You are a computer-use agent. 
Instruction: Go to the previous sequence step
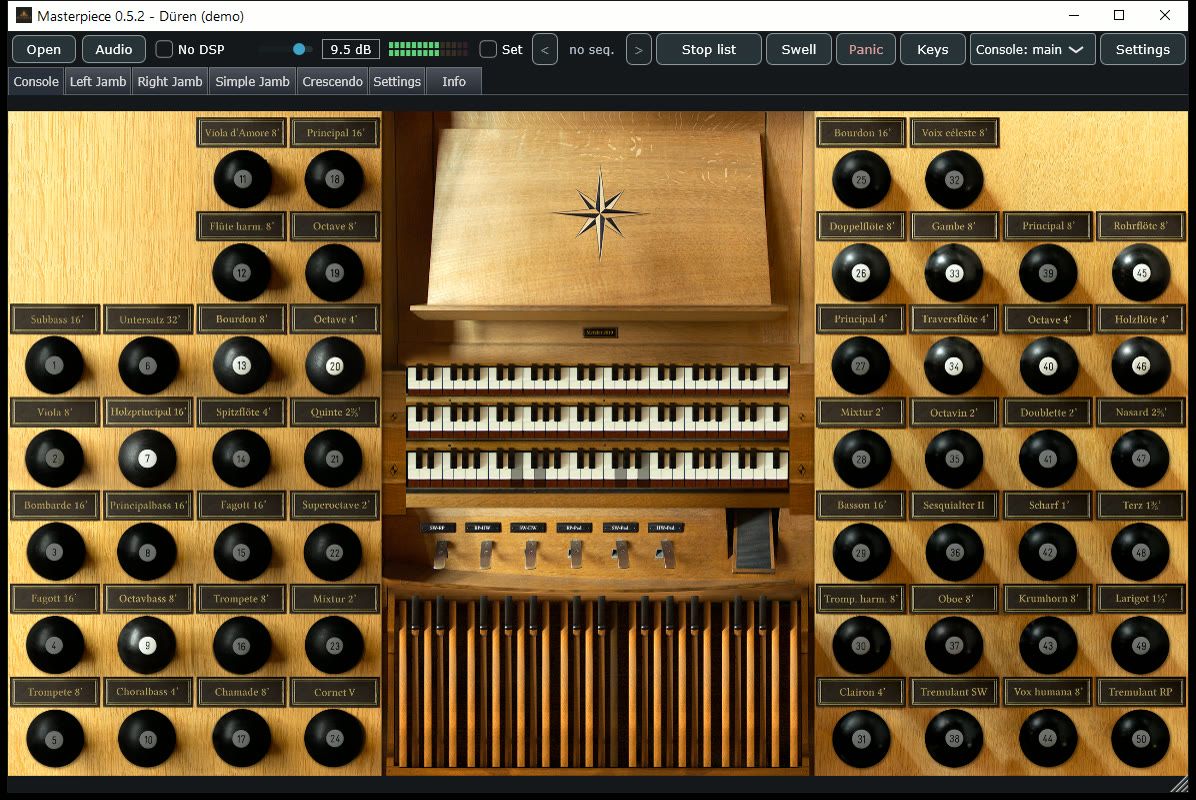coord(545,50)
